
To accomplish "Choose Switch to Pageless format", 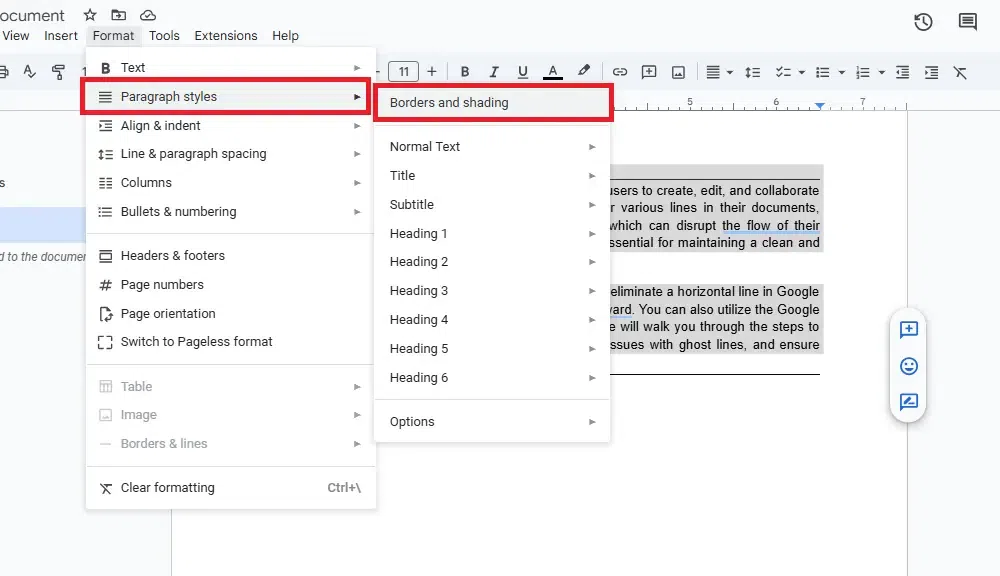I will 198,342.
